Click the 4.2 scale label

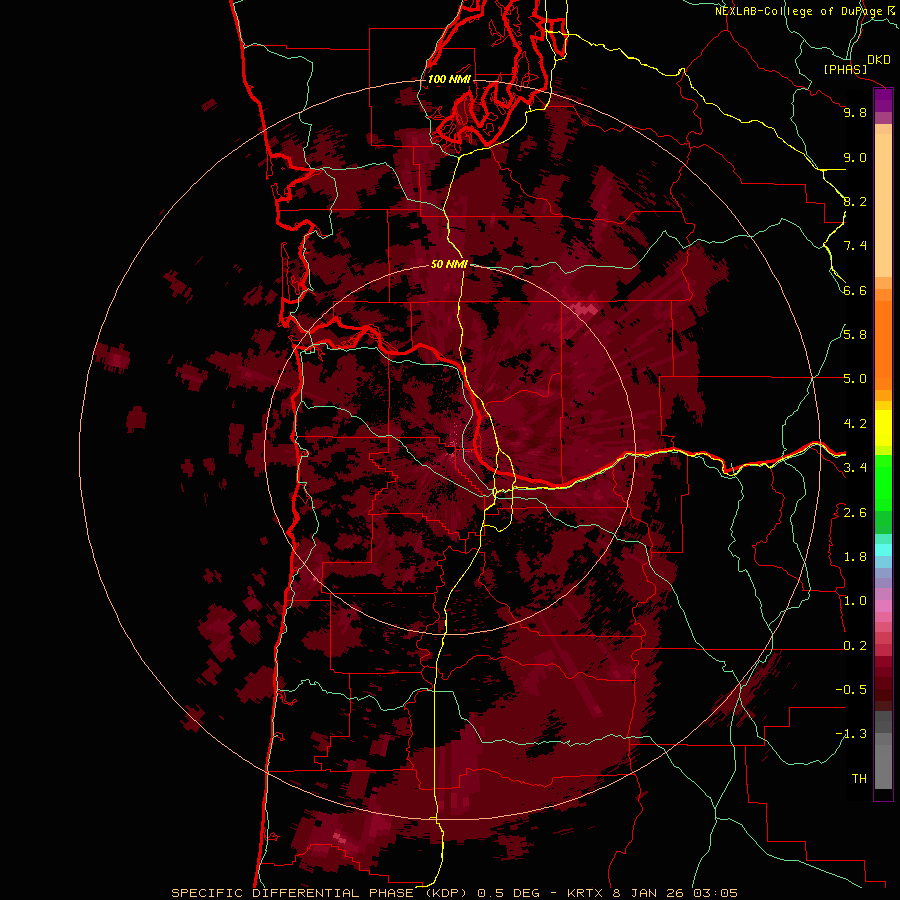pos(855,424)
